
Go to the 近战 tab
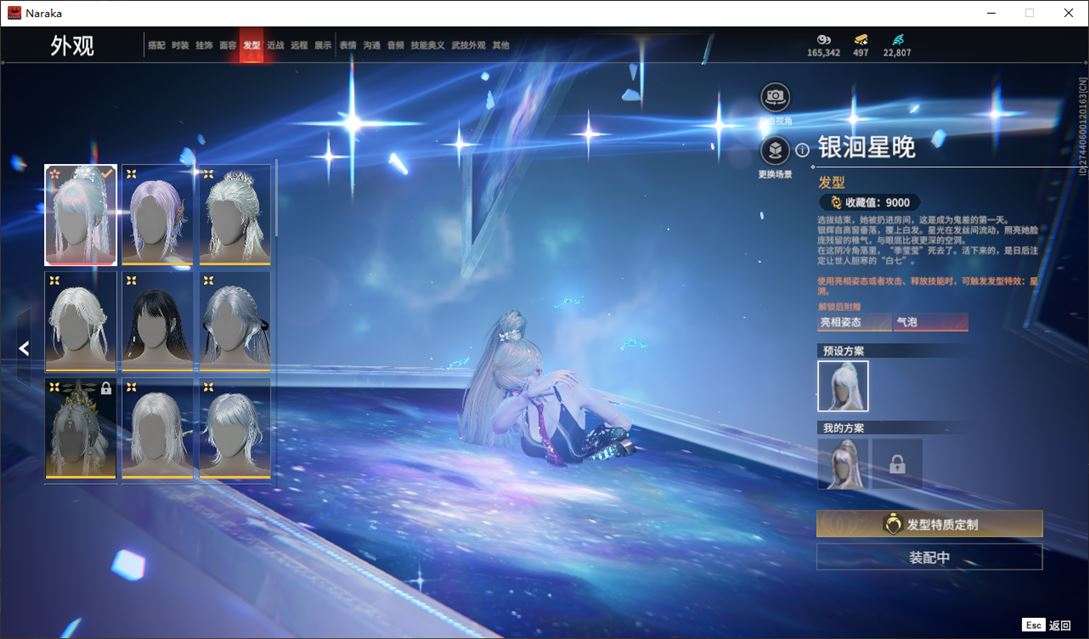point(275,45)
